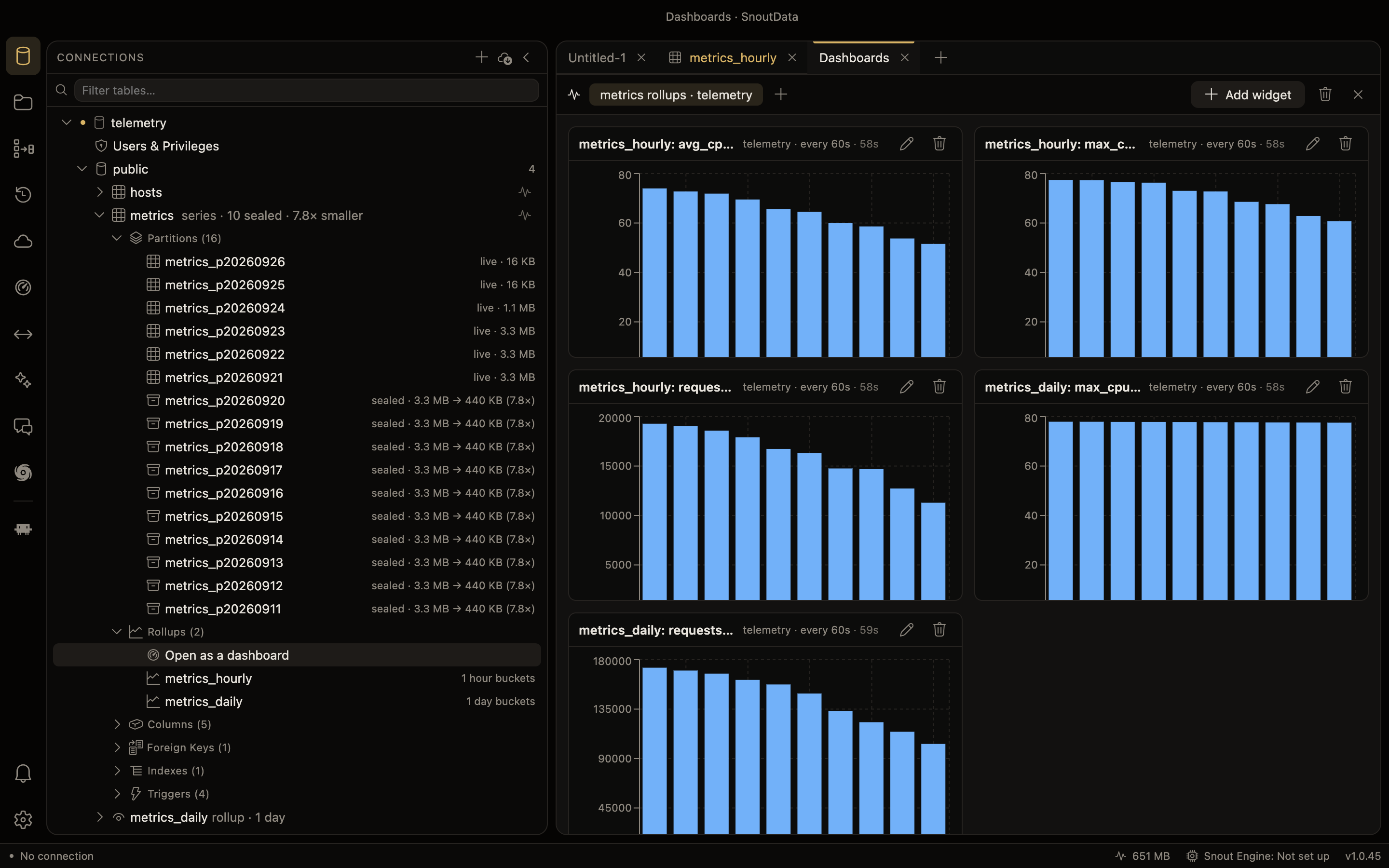The height and width of the screenshot is (868, 1389).
Task: Open the metrics_daily 1 day buckets rollup
Action: point(204,702)
